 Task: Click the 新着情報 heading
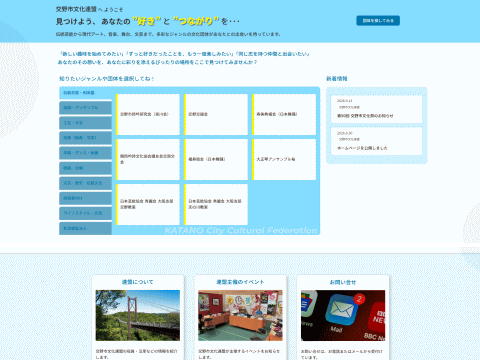click(x=337, y=79)
